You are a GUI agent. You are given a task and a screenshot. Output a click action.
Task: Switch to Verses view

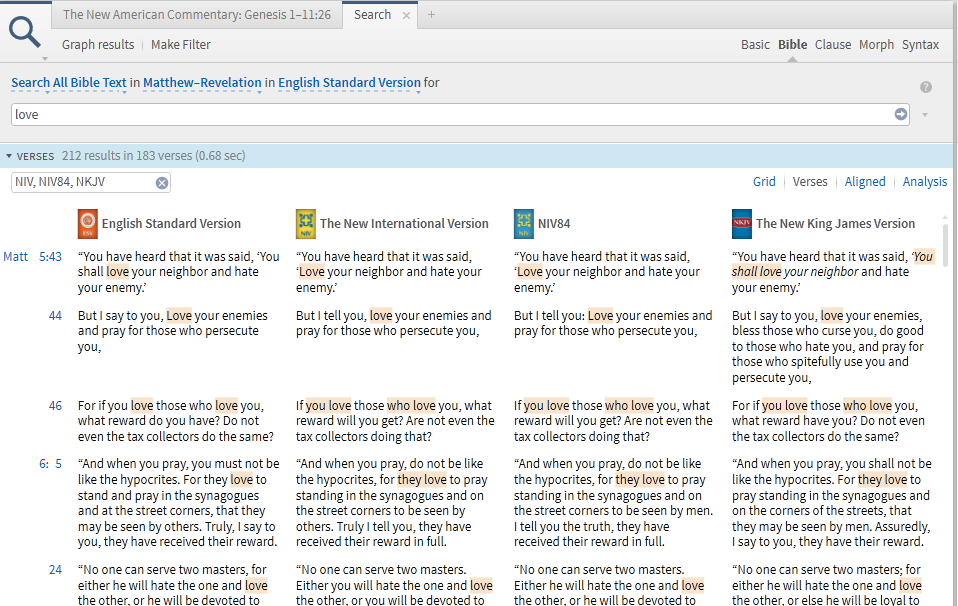coord(810,181)
